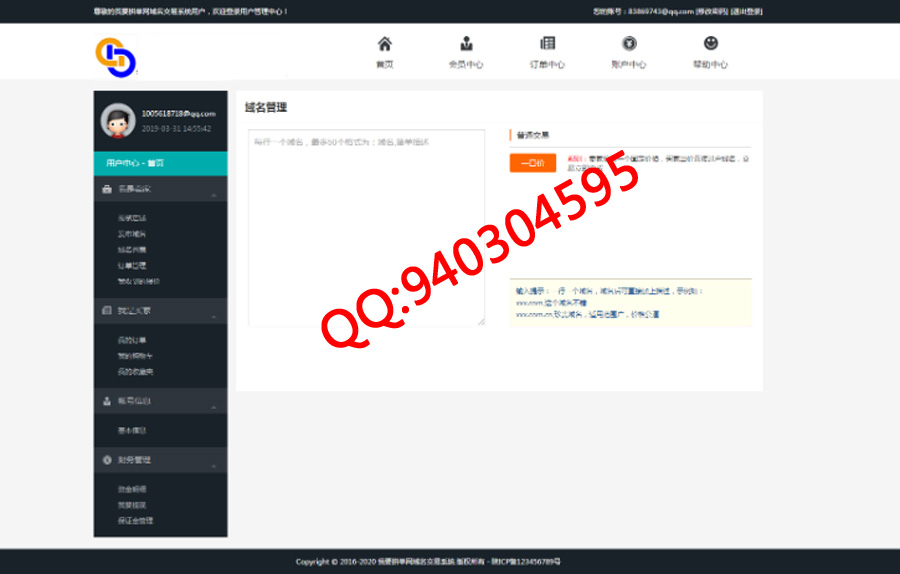Open 保证金管理 in the sidebar menu

135,521
